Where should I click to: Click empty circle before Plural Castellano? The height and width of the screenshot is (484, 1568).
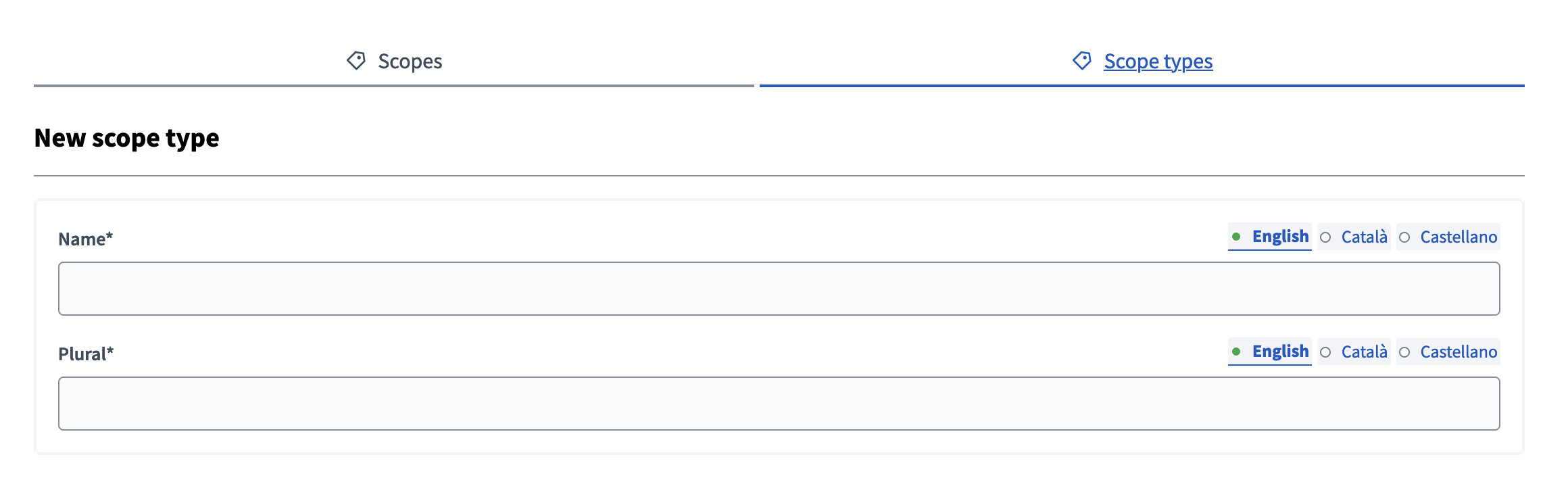(1404, 352)
